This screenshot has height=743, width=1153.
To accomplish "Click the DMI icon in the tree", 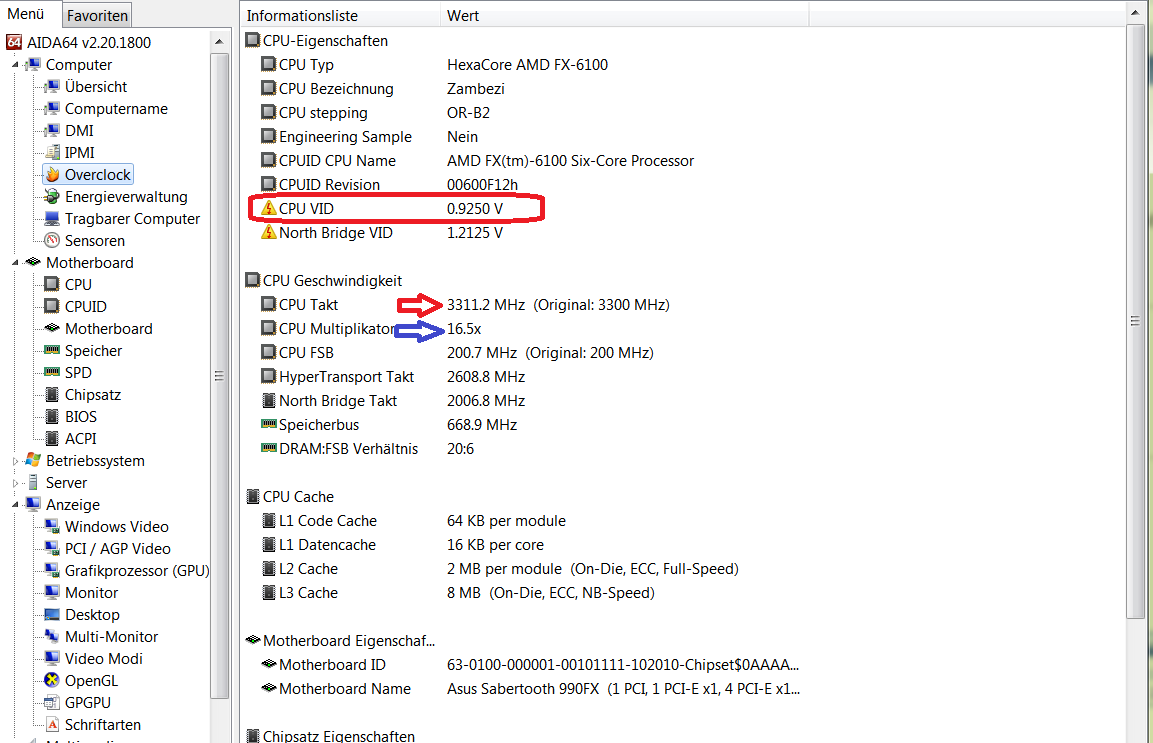I will point(52,131).
